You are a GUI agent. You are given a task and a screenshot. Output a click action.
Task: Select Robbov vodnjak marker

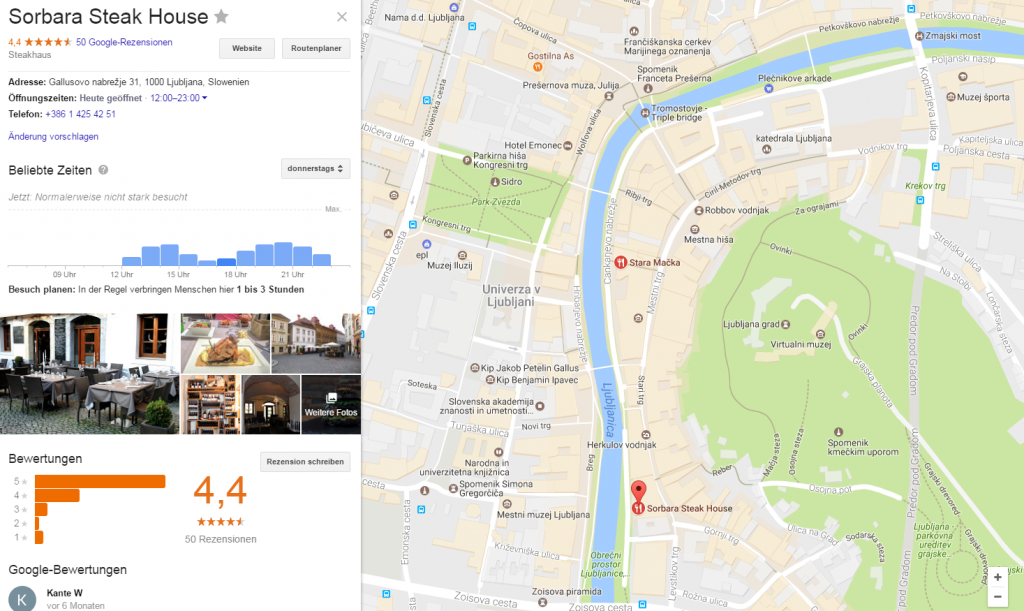[x=698, y=211]
